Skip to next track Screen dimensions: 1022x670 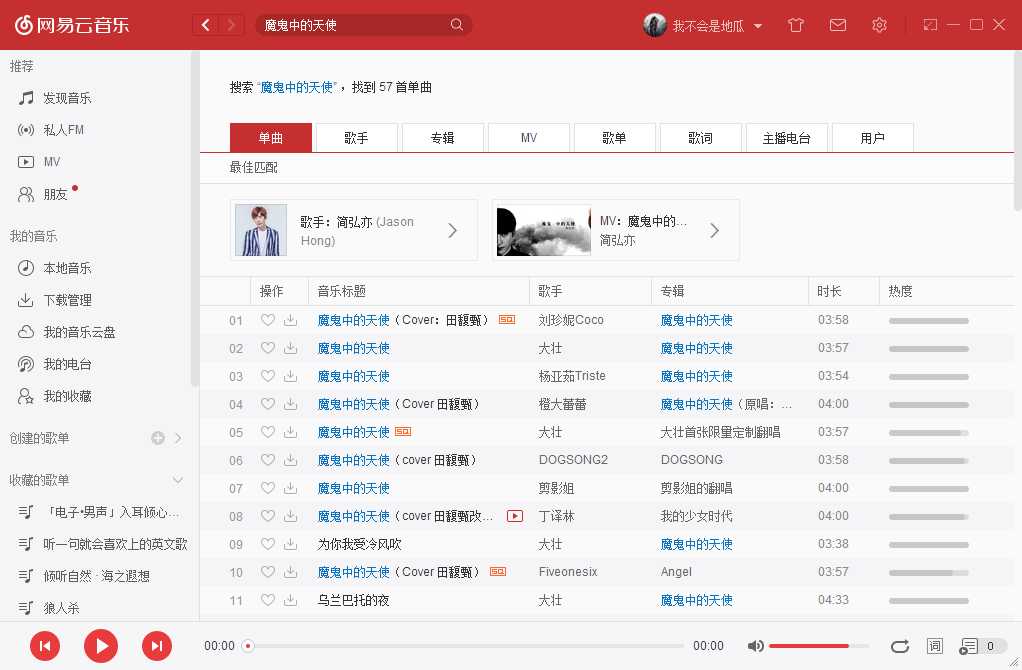(156, 646)
